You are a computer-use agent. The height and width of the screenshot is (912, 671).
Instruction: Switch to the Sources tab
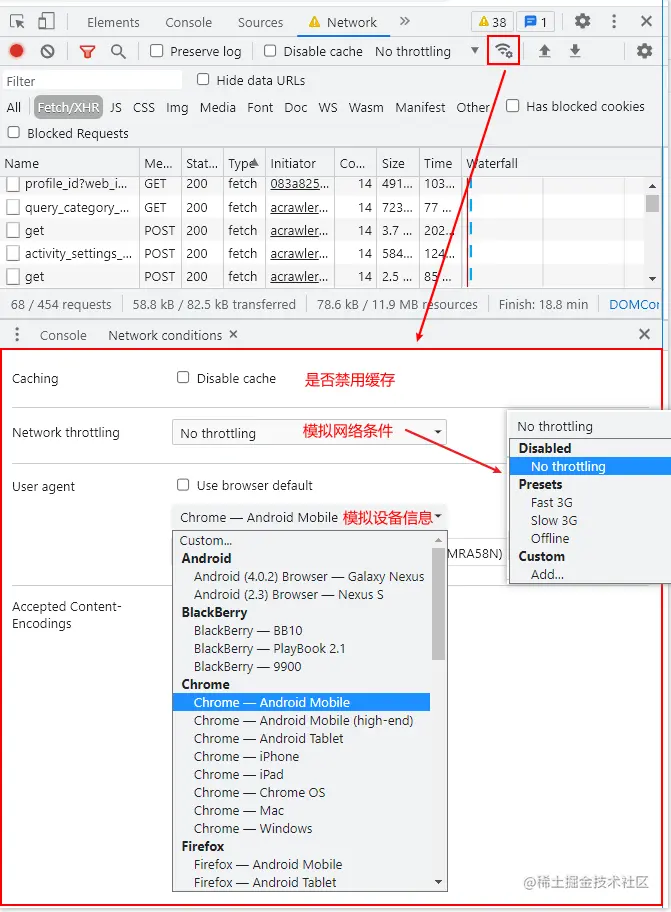[x=260, y=22]
